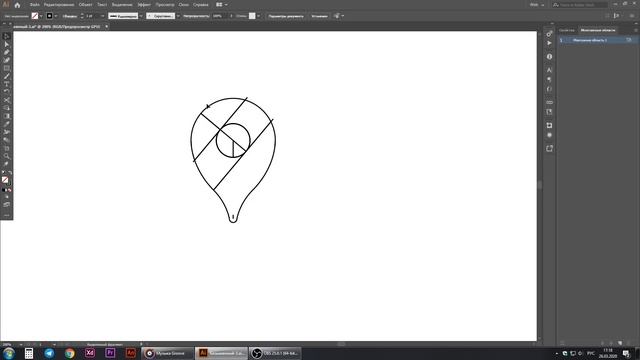Click the graphic style swatch
Screen dimensions: 640x360
click(252, 16)
